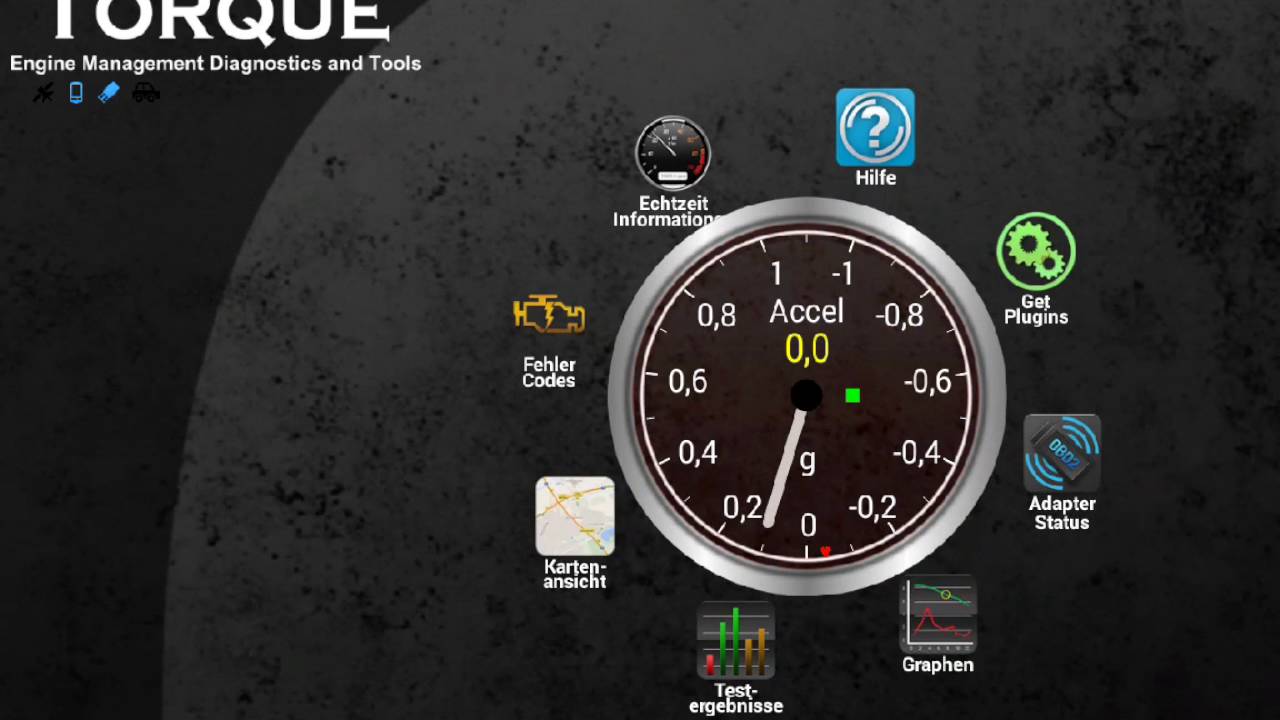Tap "Engine Management Diagnostics and Tools" subtitle

pos(216,63)
